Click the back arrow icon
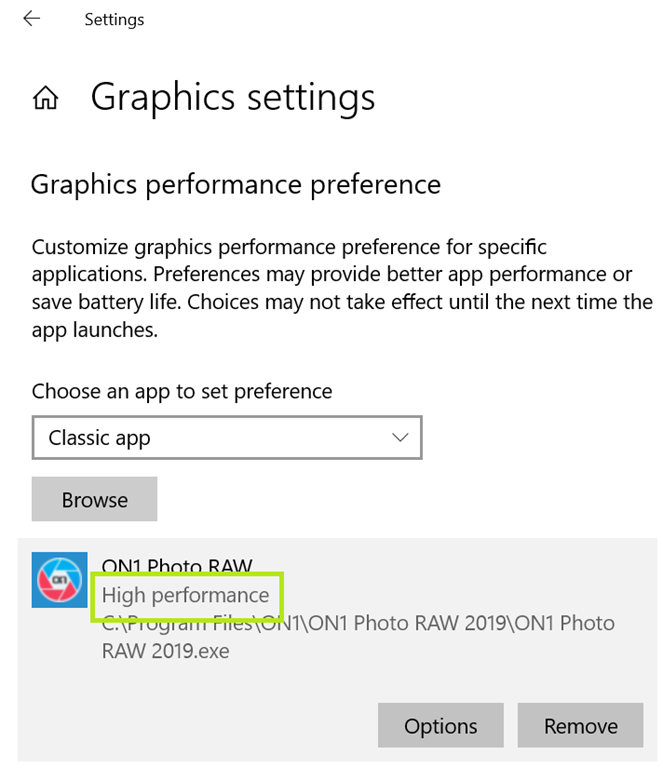The image size is (663, 768). click(31, 19)
